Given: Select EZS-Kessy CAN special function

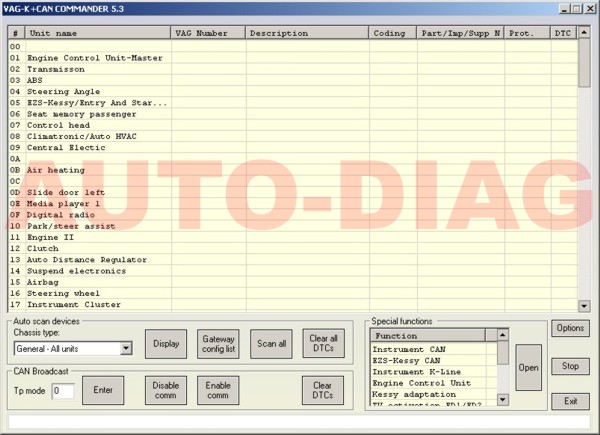Looking at the screenshot, I should pos(434,360).
